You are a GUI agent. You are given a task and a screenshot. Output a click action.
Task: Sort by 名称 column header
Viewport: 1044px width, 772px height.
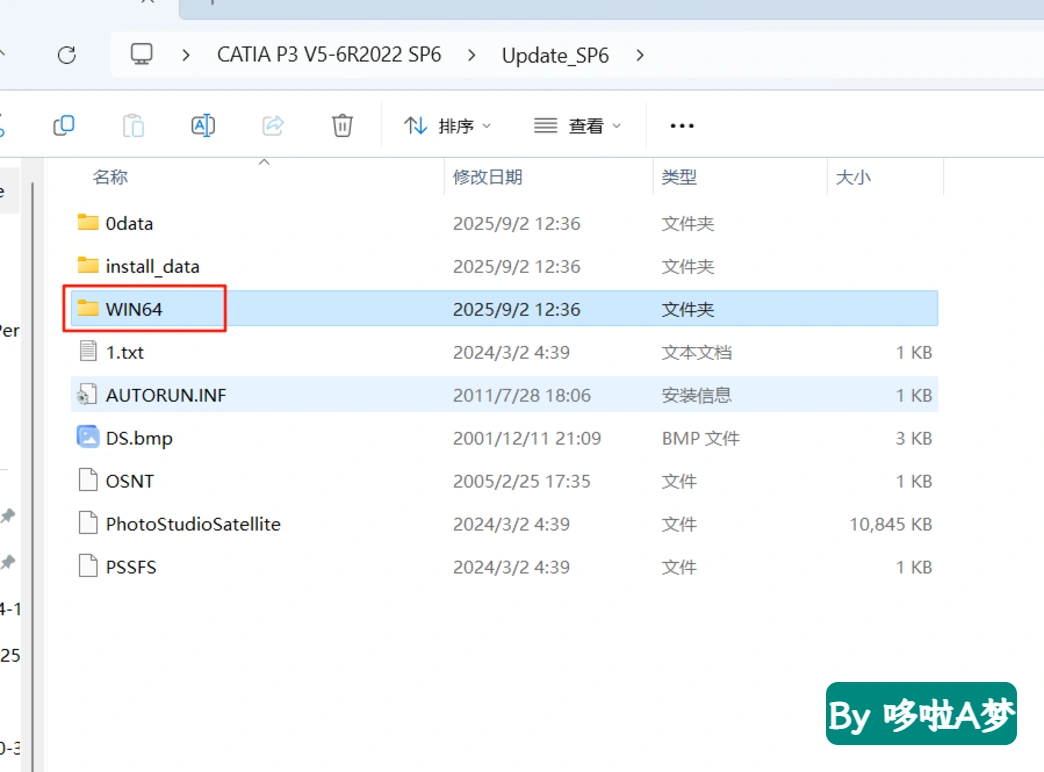(x=111, y=177)
